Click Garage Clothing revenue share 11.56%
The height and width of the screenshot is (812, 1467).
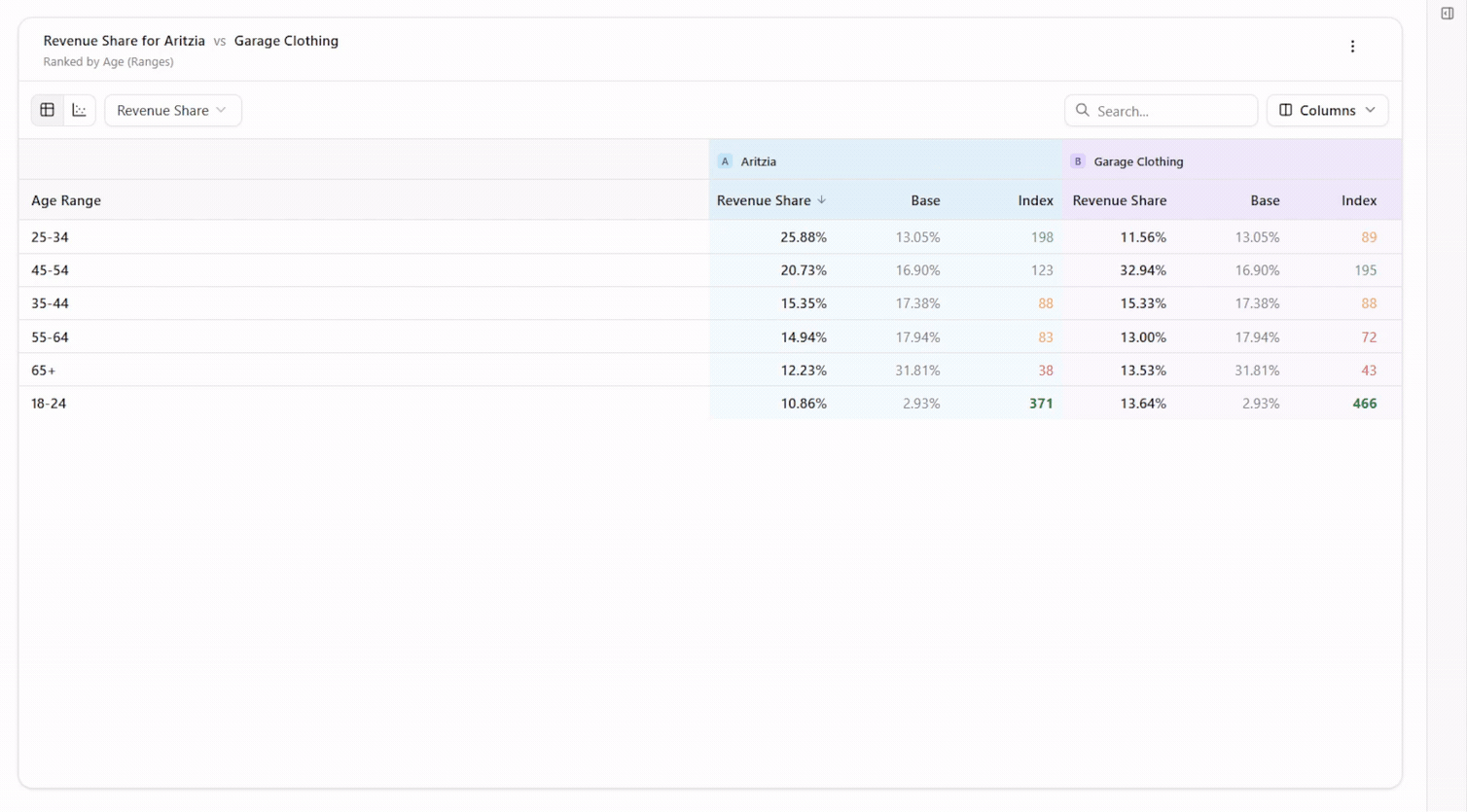coord(1143,237)
